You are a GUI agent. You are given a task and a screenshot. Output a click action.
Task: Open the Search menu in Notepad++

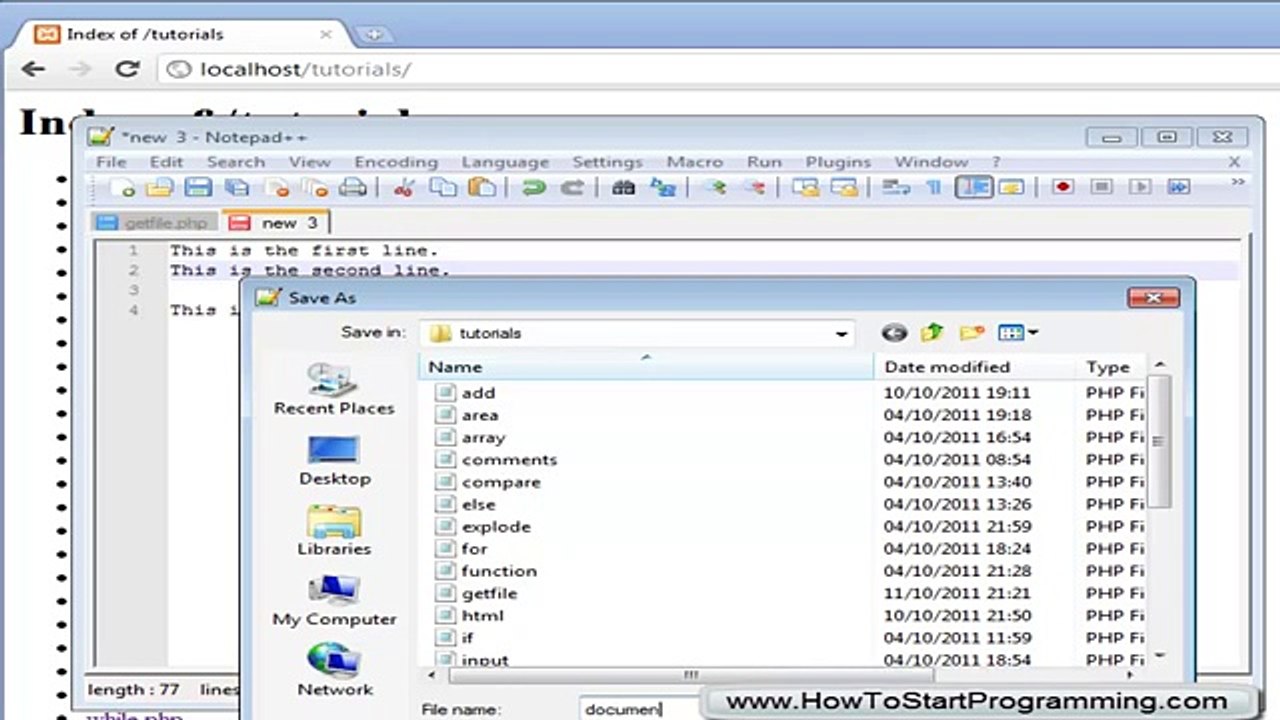pyautogui.click(x=236, y=162)
